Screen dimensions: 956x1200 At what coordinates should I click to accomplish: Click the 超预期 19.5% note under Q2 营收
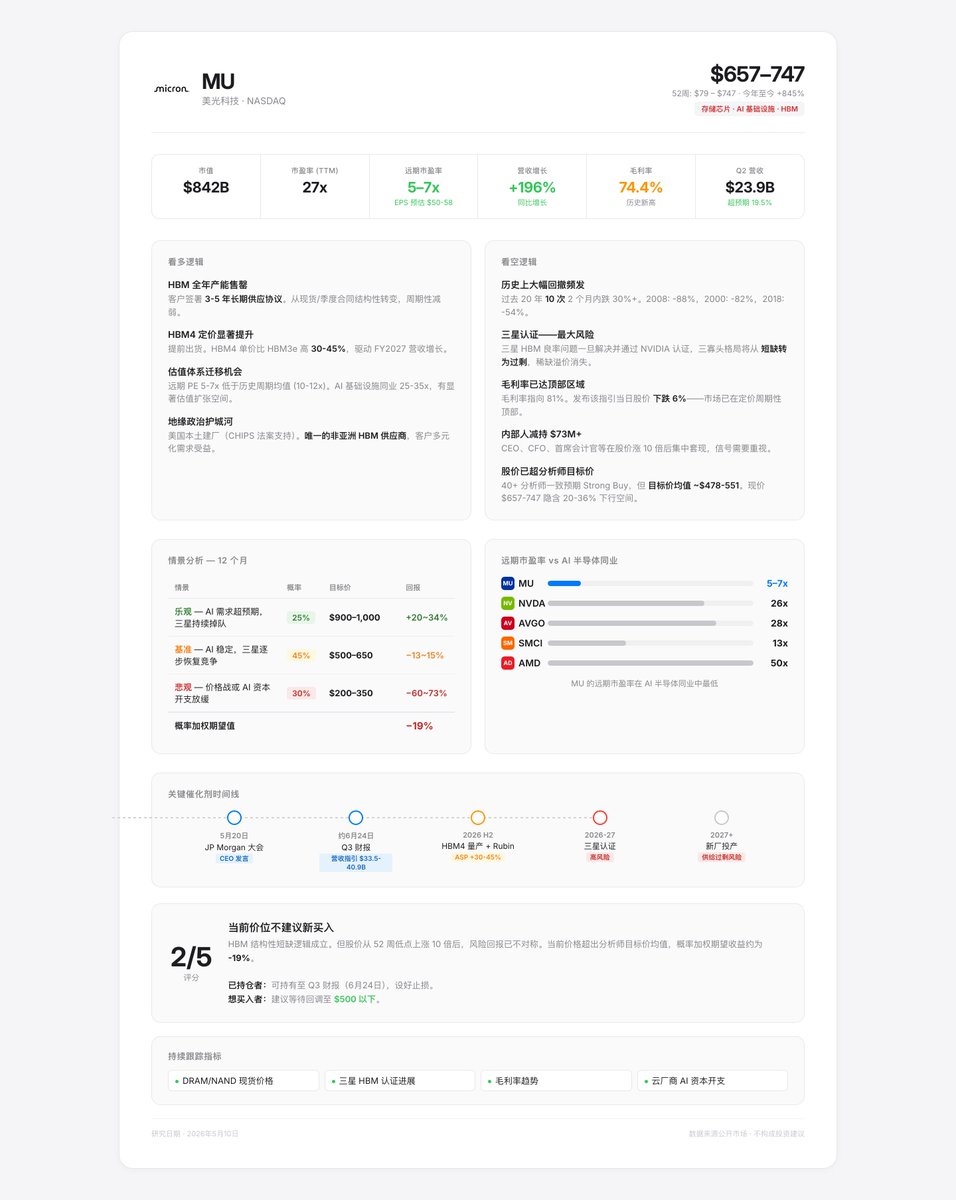point(750,202)
